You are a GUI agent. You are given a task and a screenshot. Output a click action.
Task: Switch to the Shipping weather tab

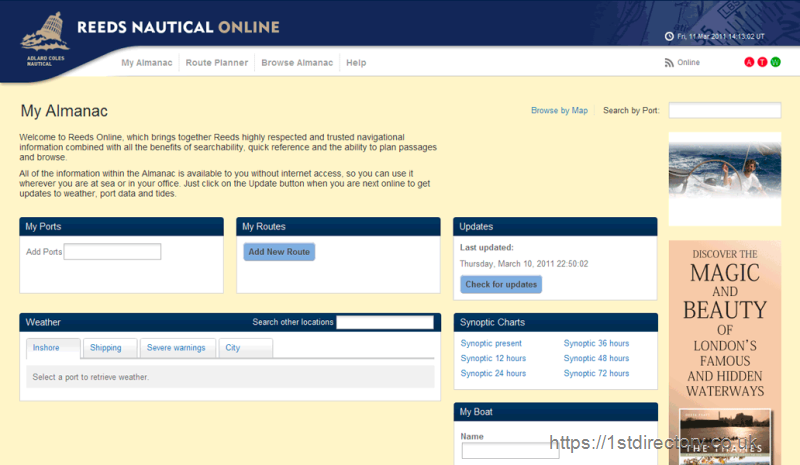click(x=110, y=348)
